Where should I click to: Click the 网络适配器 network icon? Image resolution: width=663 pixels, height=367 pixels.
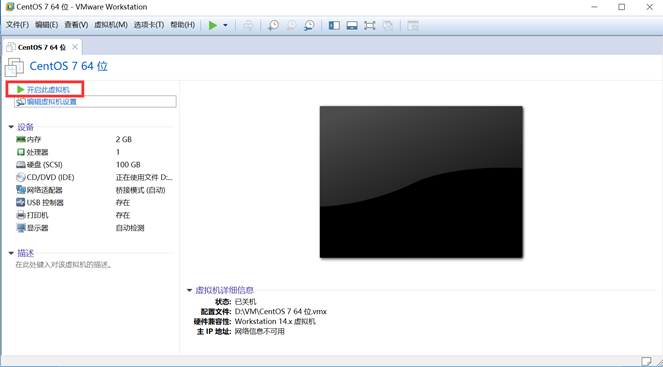pyautogui.click(x=21, y=190)
